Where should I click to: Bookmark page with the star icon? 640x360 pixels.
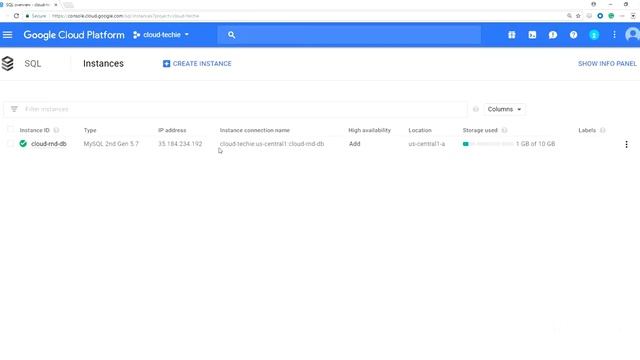(578, 16)
